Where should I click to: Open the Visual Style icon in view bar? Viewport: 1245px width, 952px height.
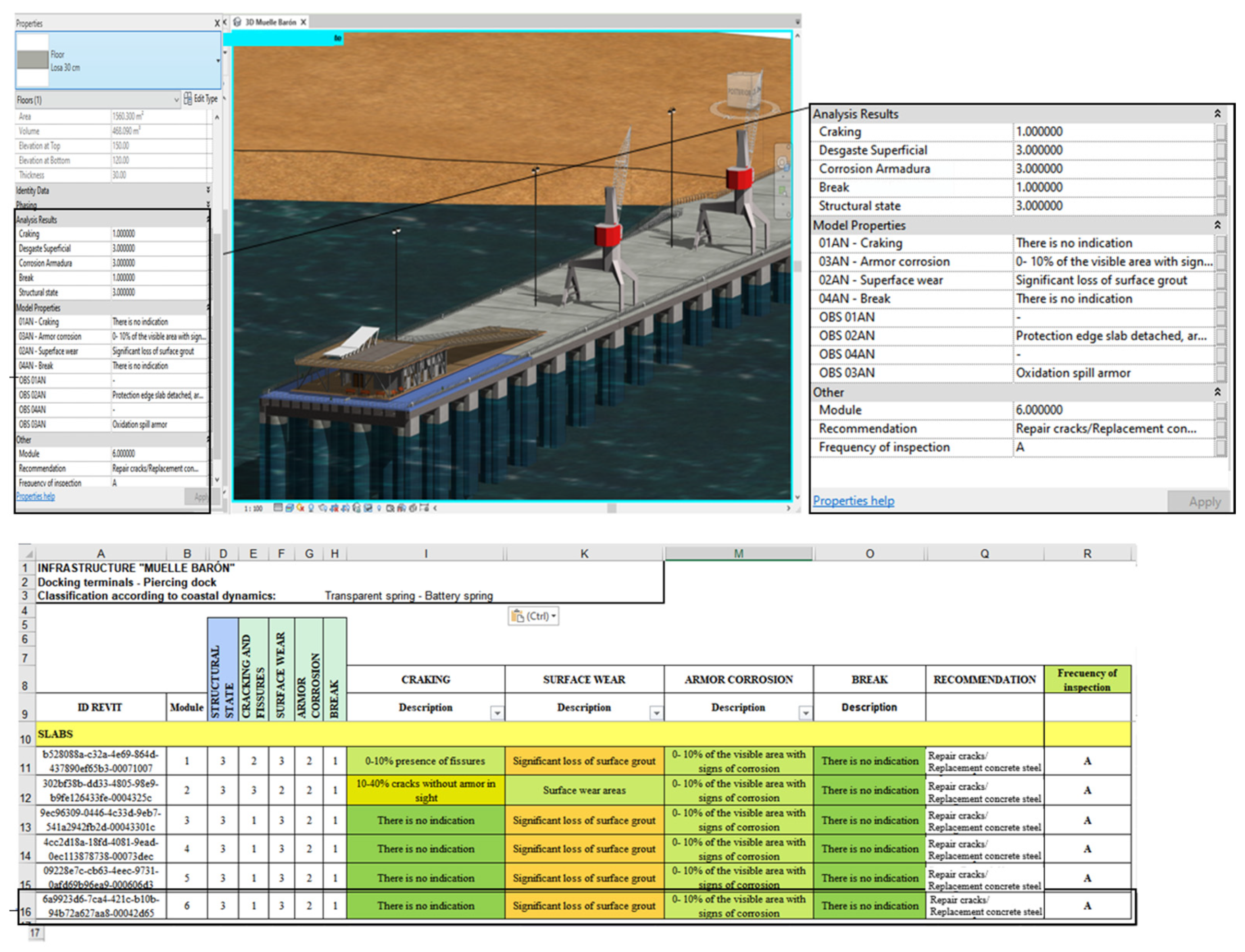pyautogui.click(x=290, y=508)
